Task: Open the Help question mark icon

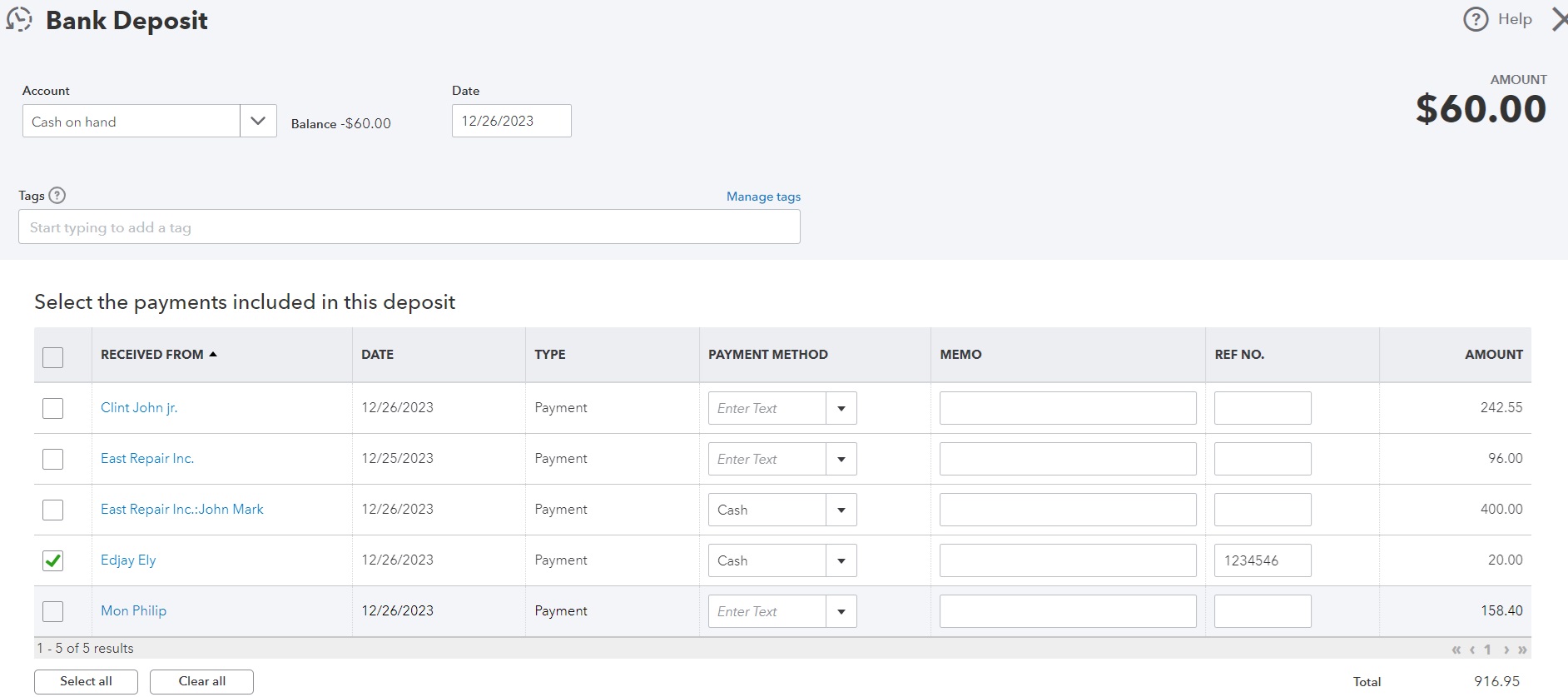Action: click(1475, 19)
